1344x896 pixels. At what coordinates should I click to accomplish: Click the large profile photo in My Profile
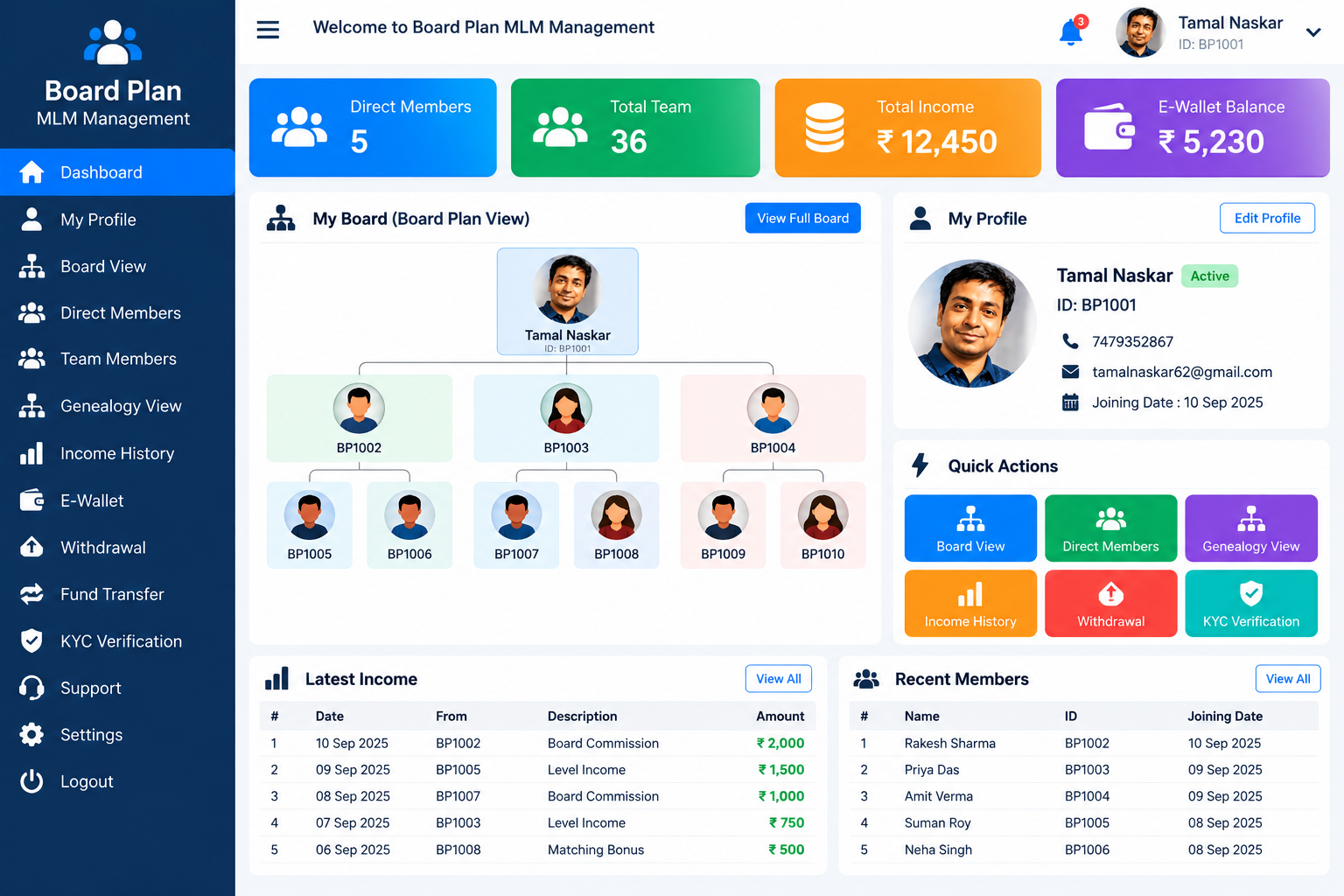click(972, 324)
